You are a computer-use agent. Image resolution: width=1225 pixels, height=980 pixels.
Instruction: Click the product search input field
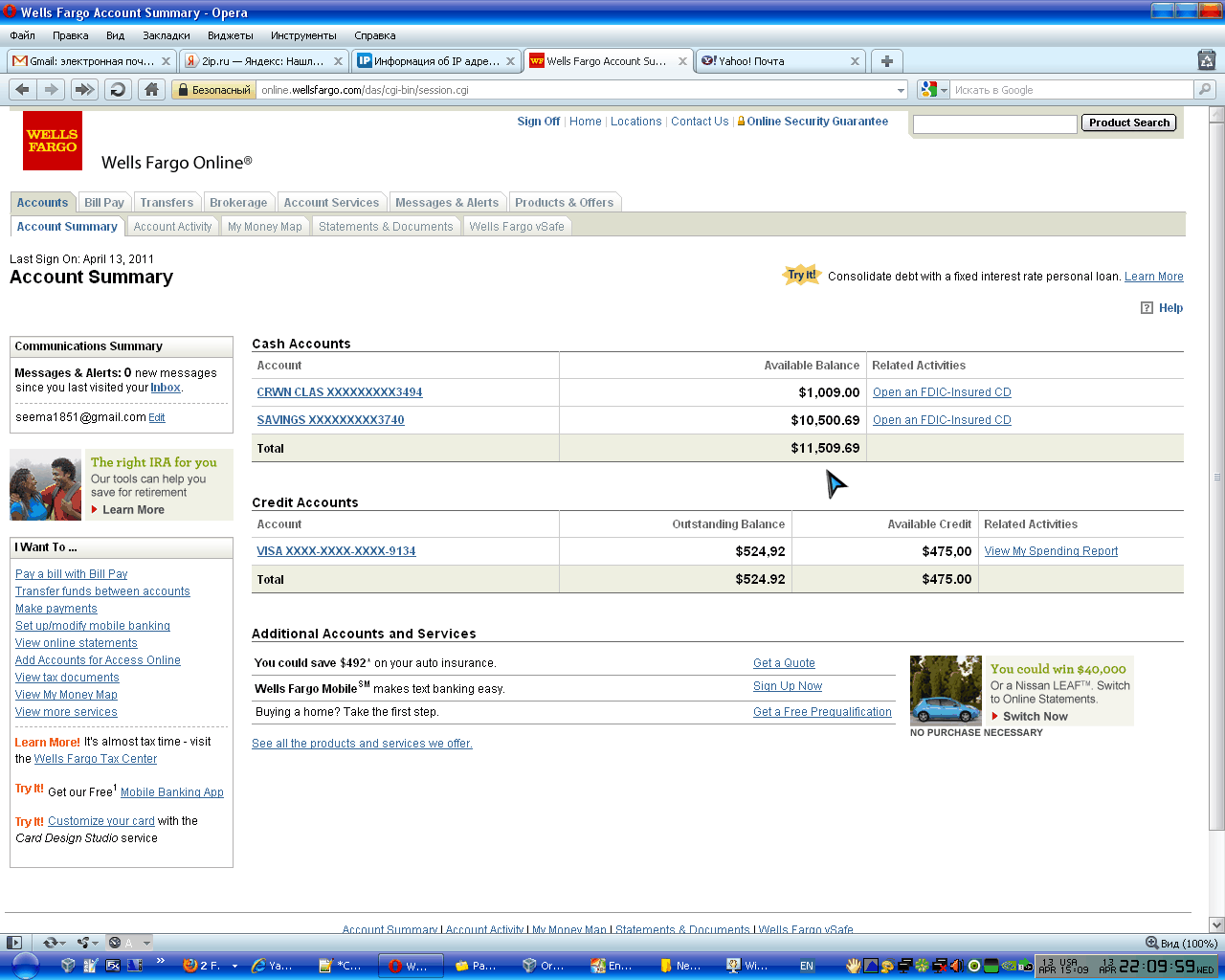(x=995, y=124)
